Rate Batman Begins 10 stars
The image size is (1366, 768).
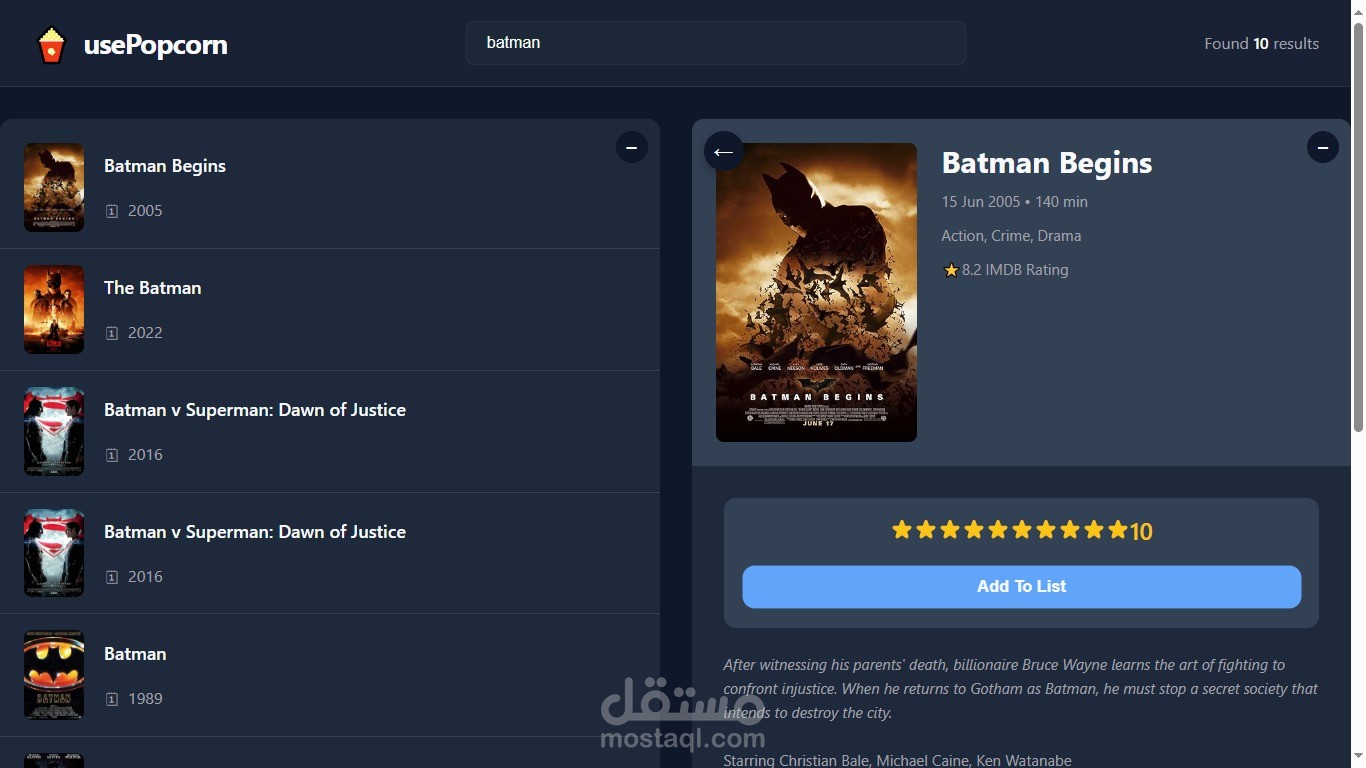pos(1118,530)
